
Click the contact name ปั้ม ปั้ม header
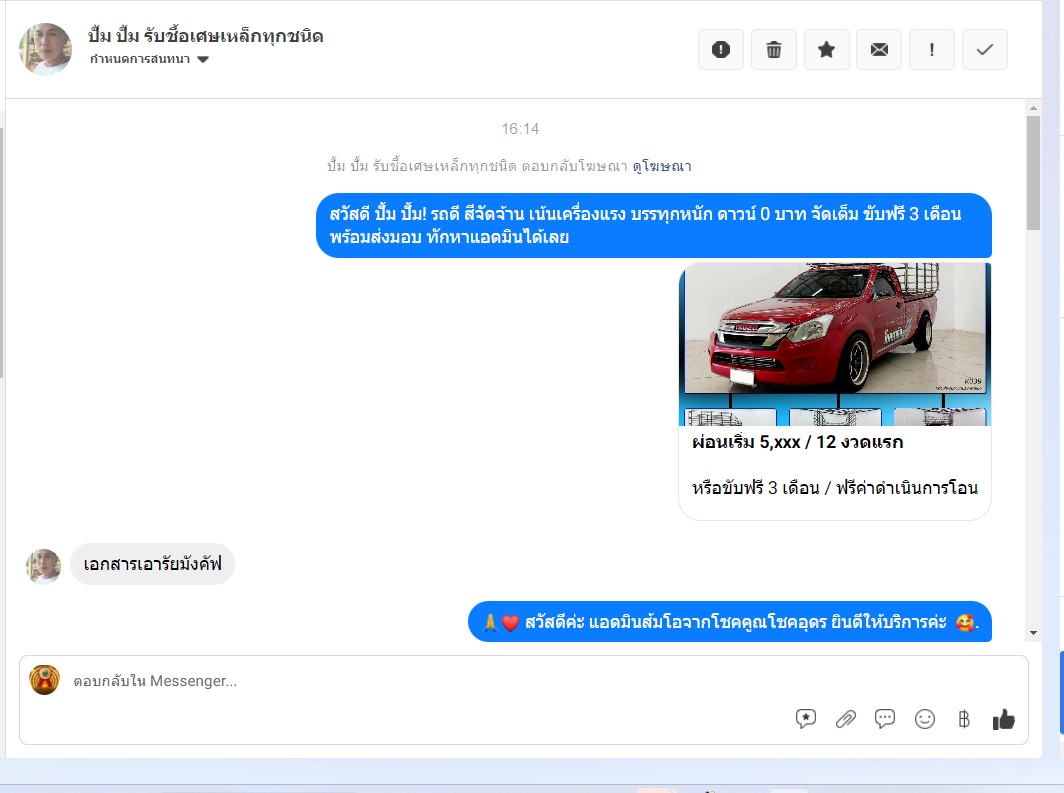click(x=205, y=37)
